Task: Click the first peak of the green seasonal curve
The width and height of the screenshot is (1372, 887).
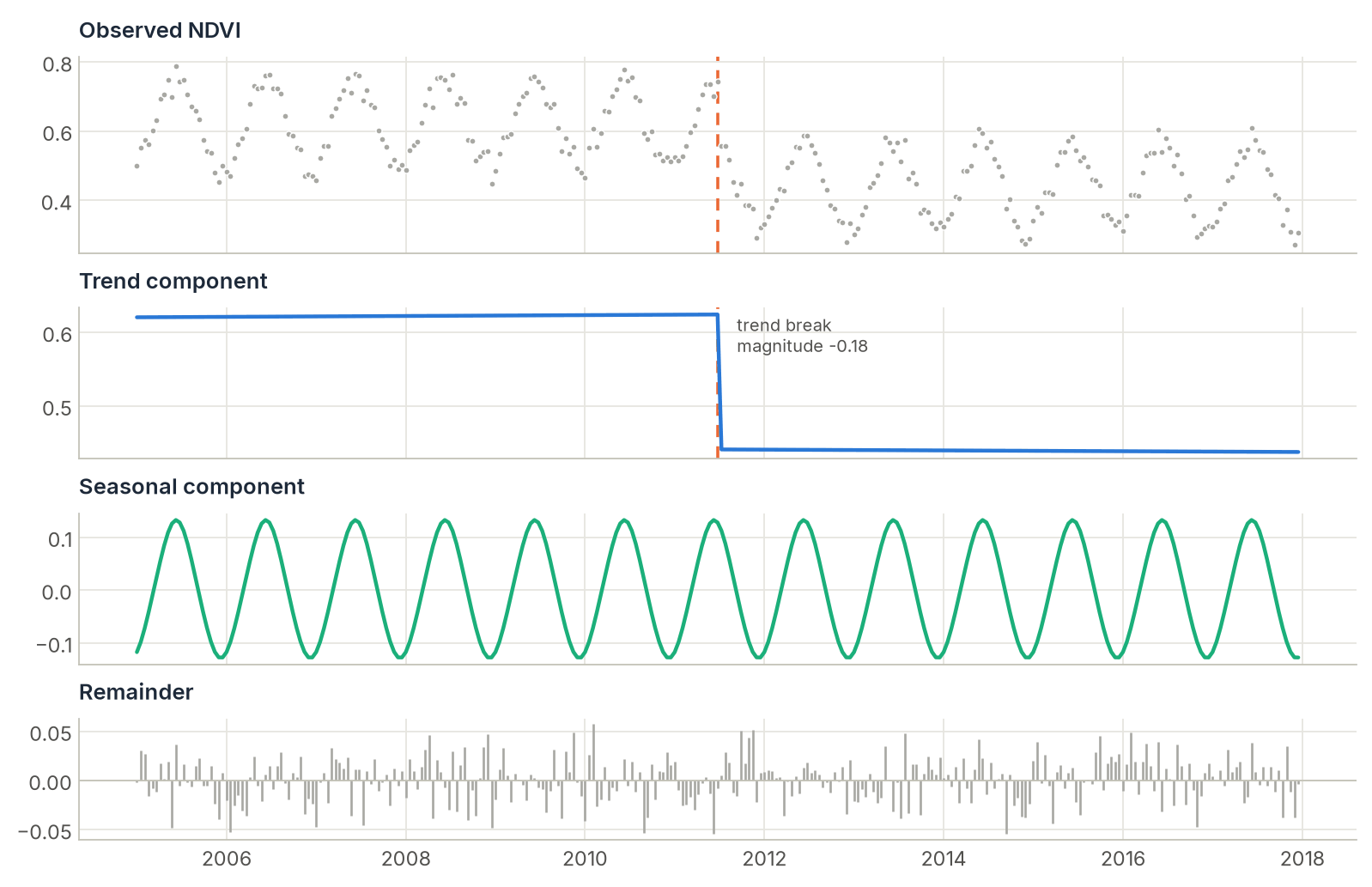Action: (x=176, y=520)
